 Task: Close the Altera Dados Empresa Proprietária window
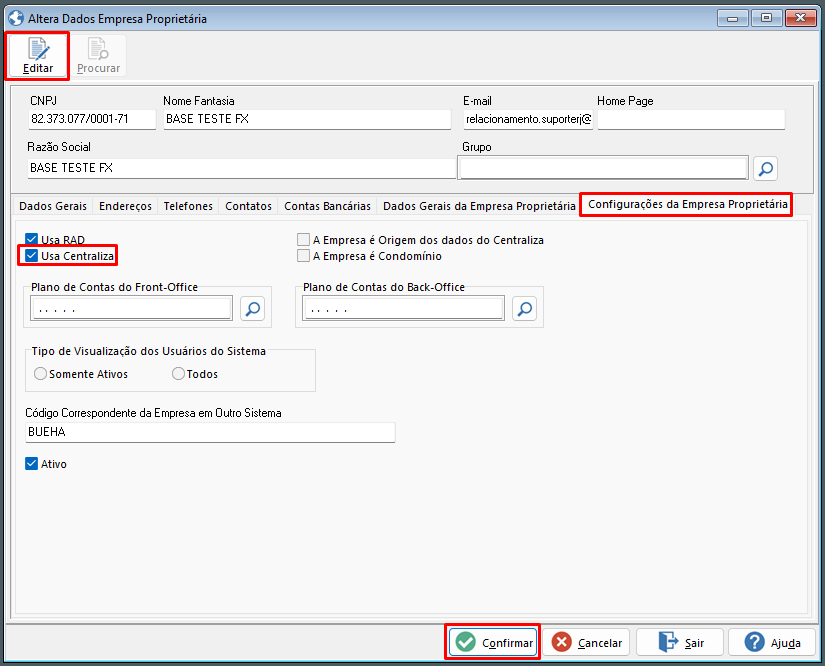800,18
